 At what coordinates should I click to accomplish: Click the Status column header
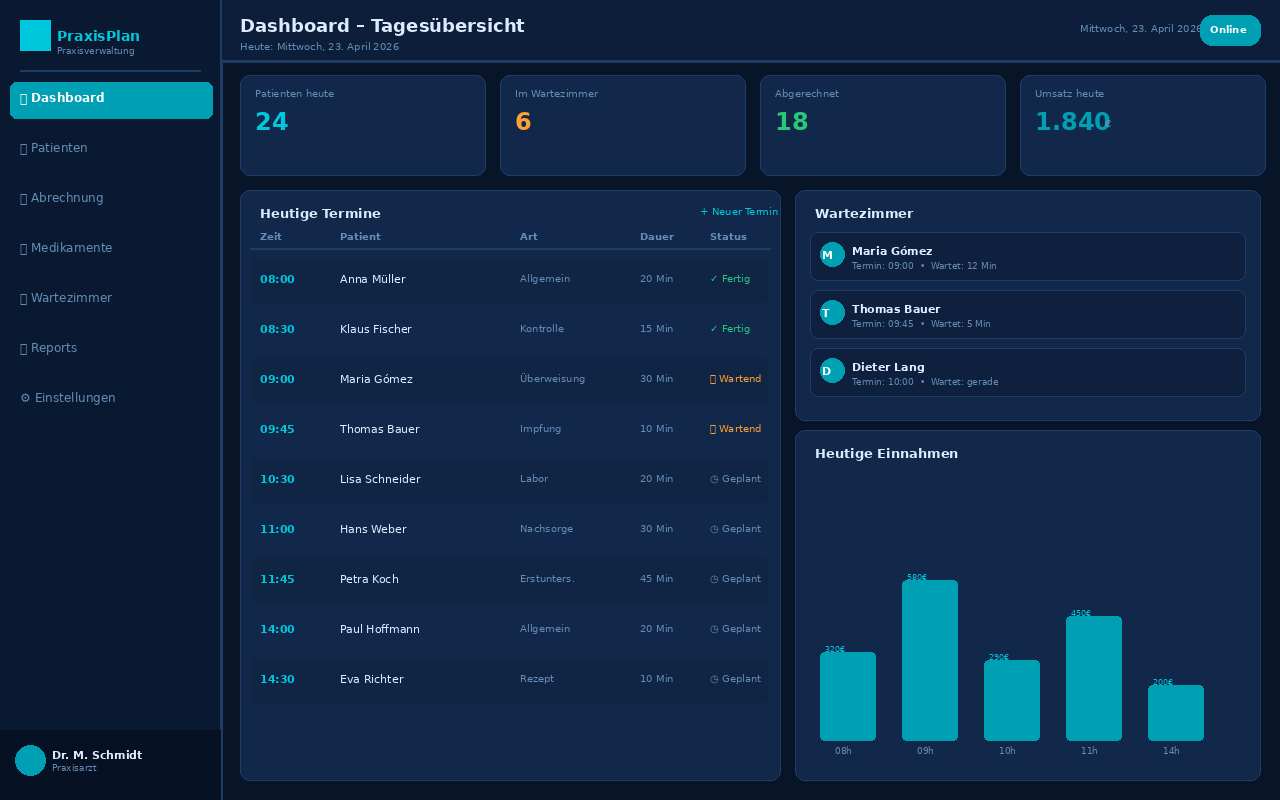tap(728, 237)
